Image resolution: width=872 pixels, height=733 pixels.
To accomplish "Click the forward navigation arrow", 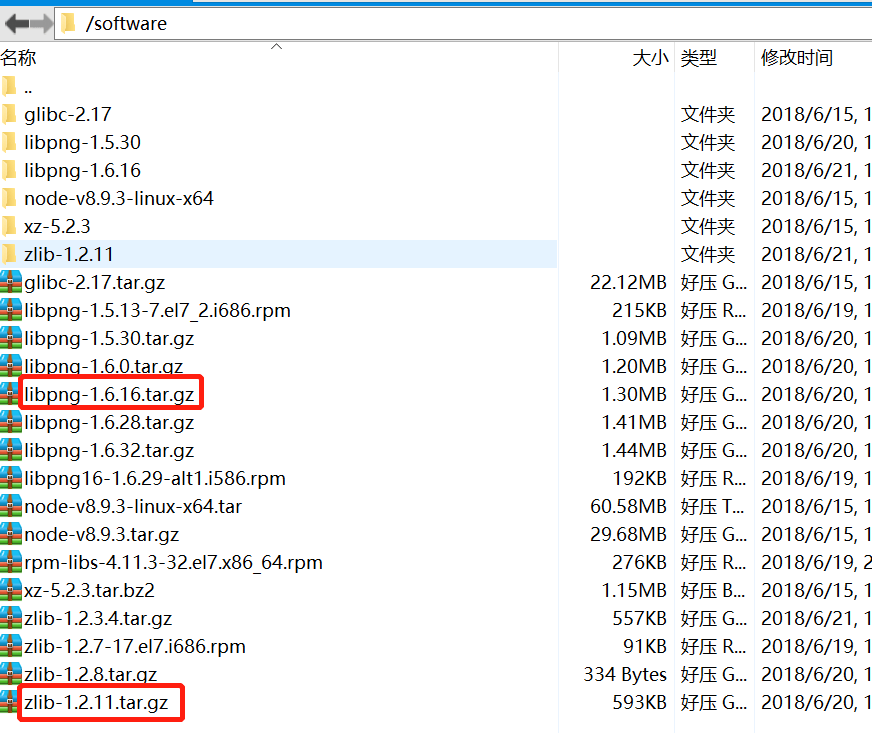I will coord(41,24).
